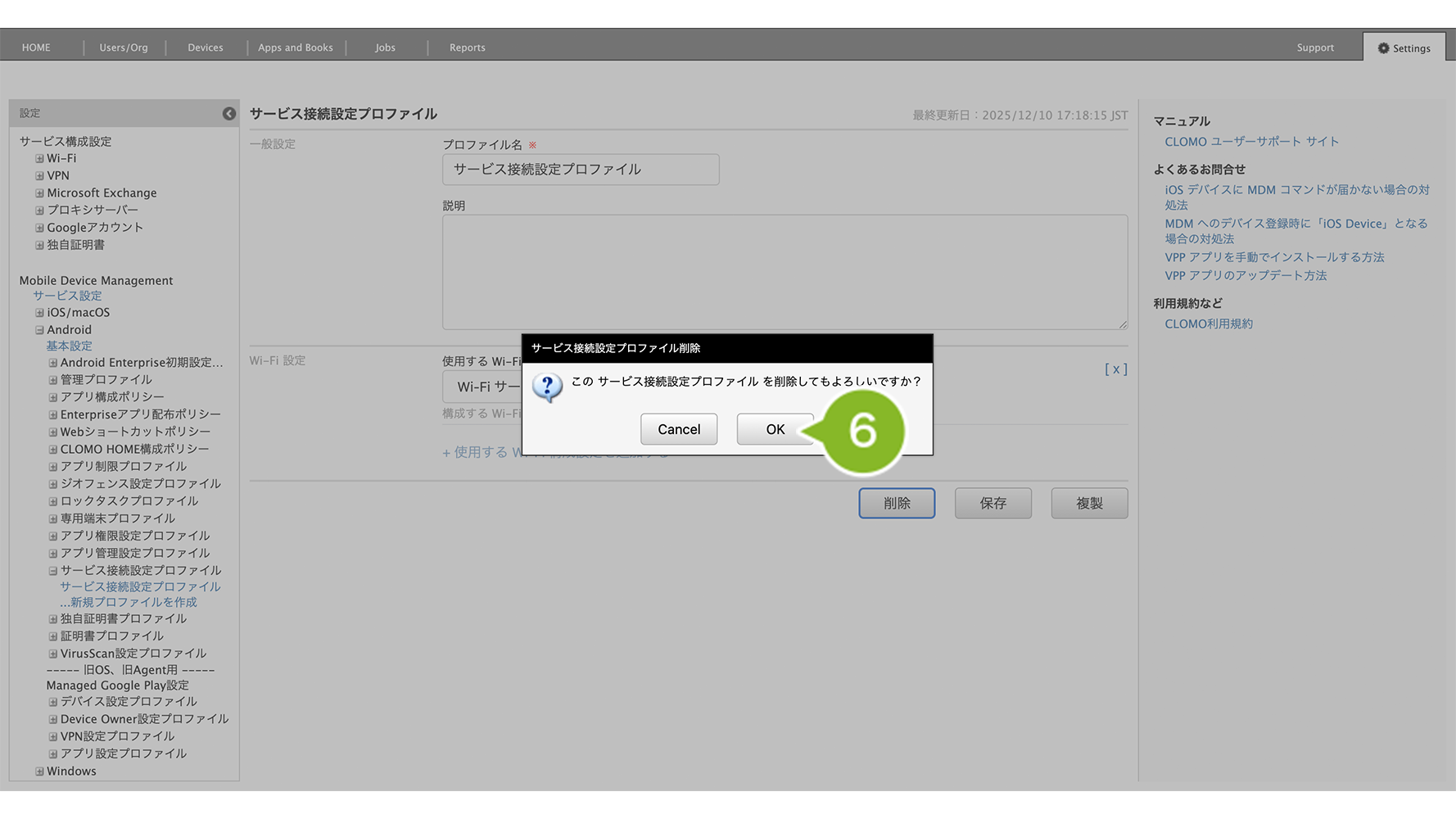Expand the iOS/macOS tree node
The image size is (1456, 819).
(39, 313)
